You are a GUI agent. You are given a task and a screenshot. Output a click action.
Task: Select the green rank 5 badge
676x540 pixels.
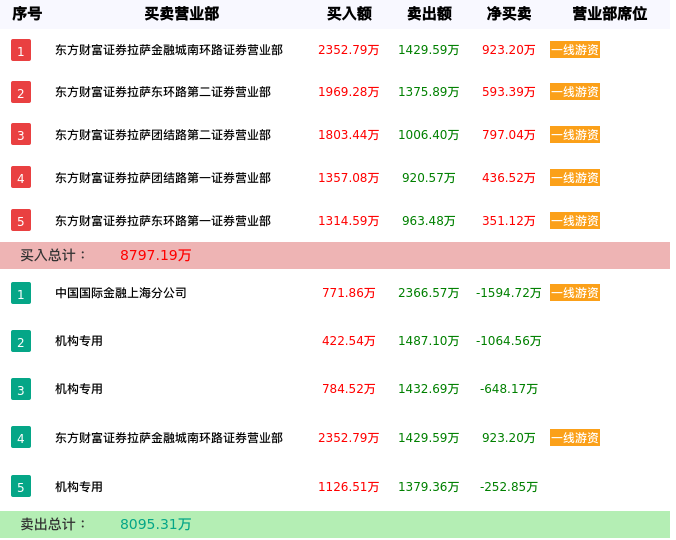(x=21, y=487)
